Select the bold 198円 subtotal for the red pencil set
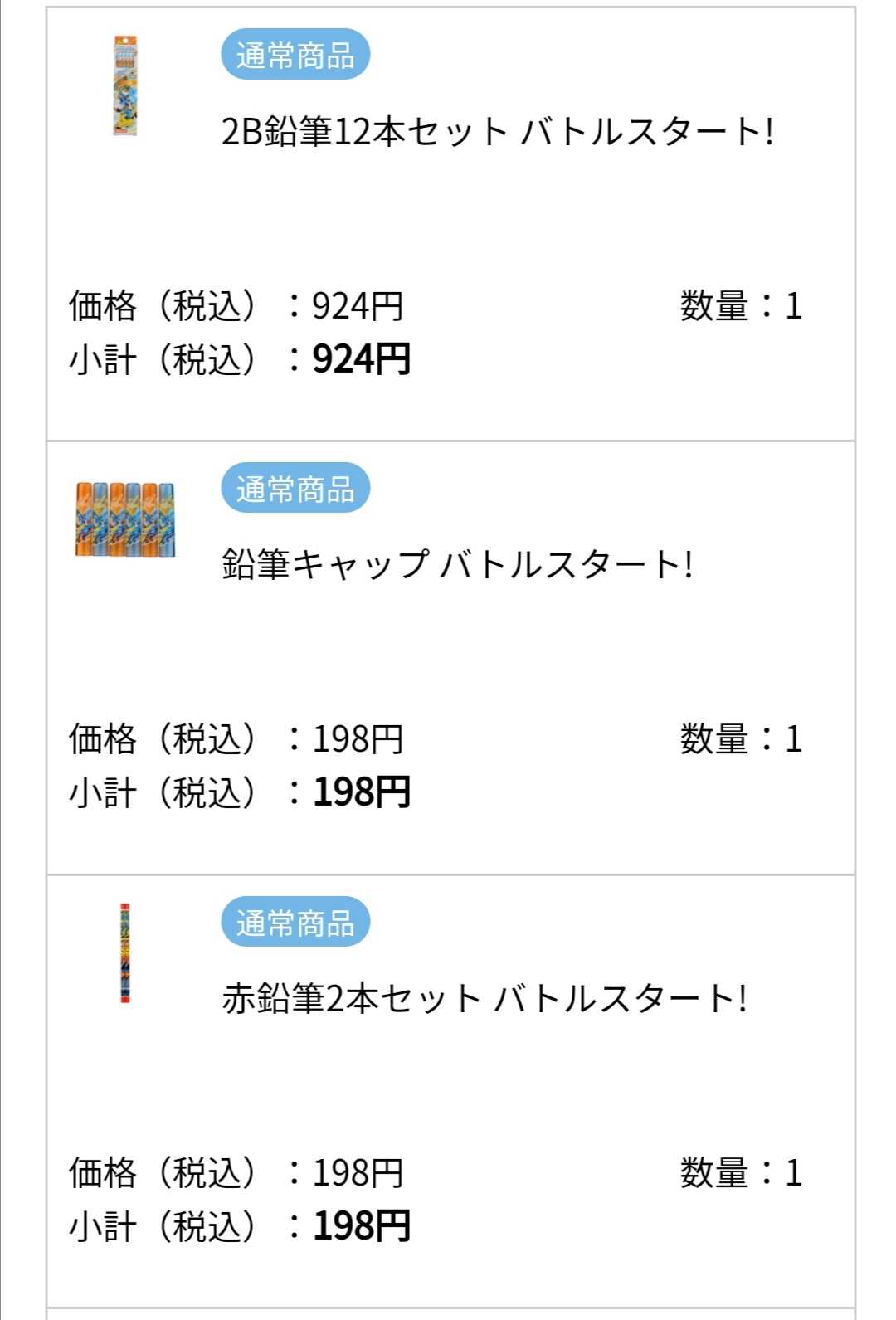 tap(362, 1226)
